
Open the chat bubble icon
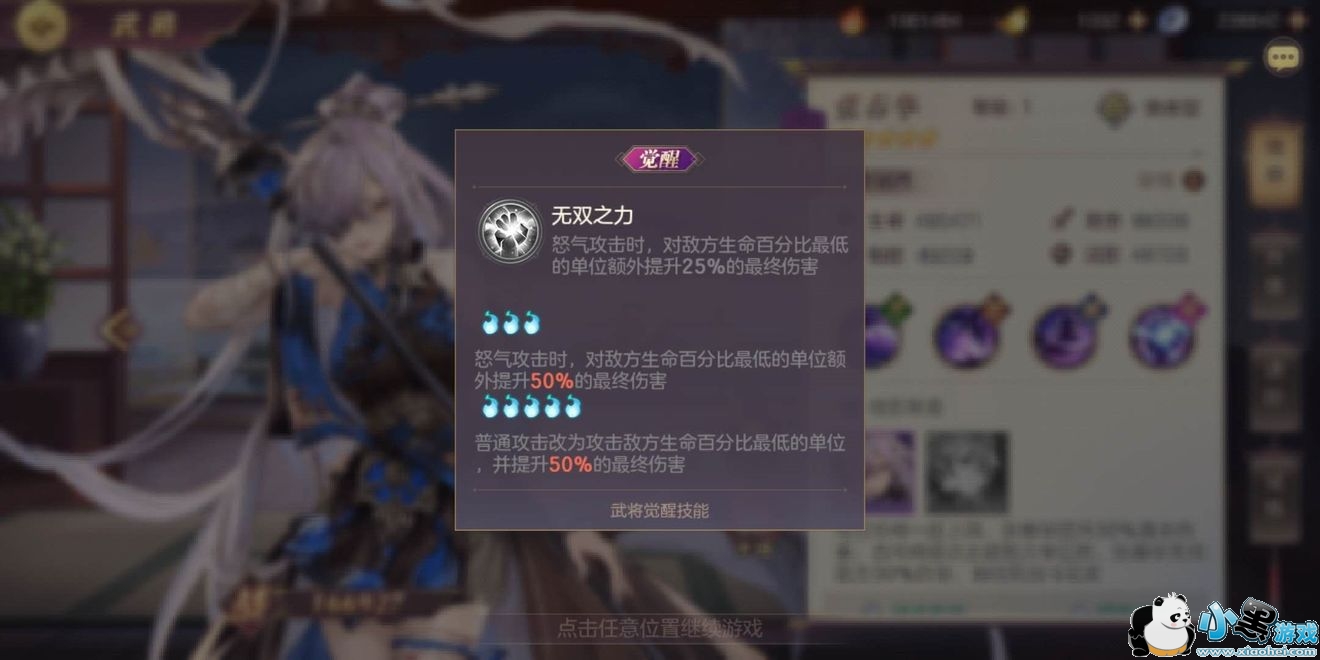click(1283, 58)
